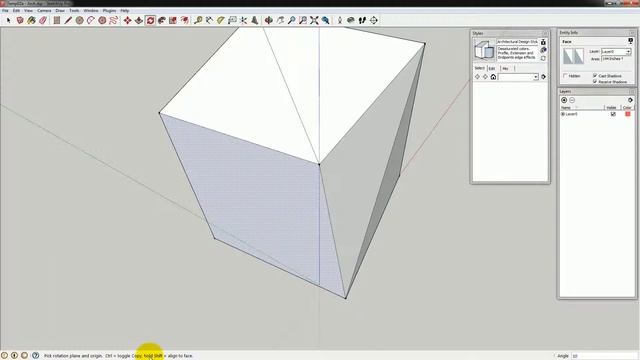Open the Camera menu
Screen dimensions: 640x360
click(x=44, y=11)
